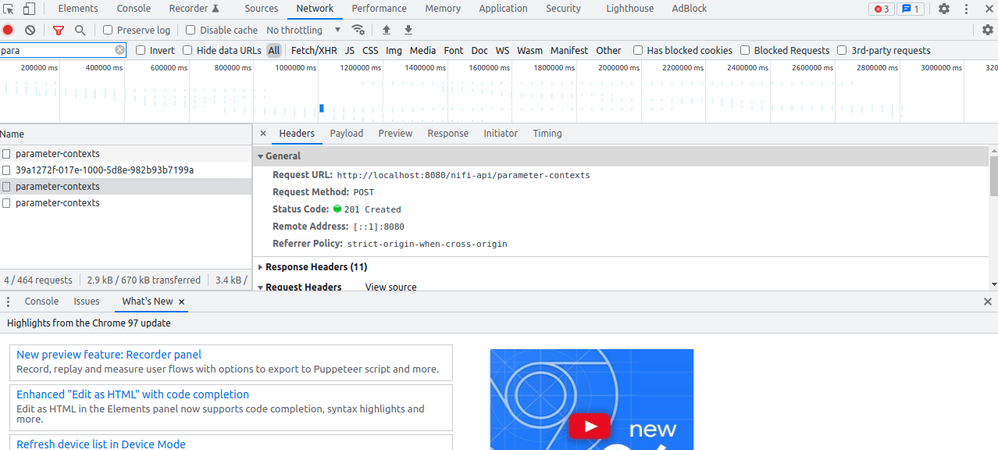Open network search with the magnifier icon
The image size is (998, 450).
80,30
